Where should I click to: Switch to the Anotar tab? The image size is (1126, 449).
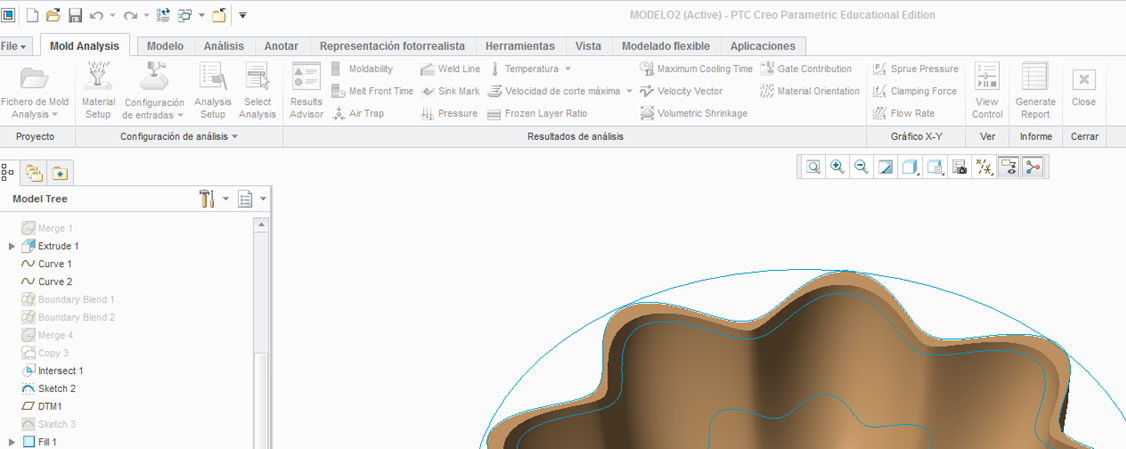pyautogui.click(x=282, y=46)
